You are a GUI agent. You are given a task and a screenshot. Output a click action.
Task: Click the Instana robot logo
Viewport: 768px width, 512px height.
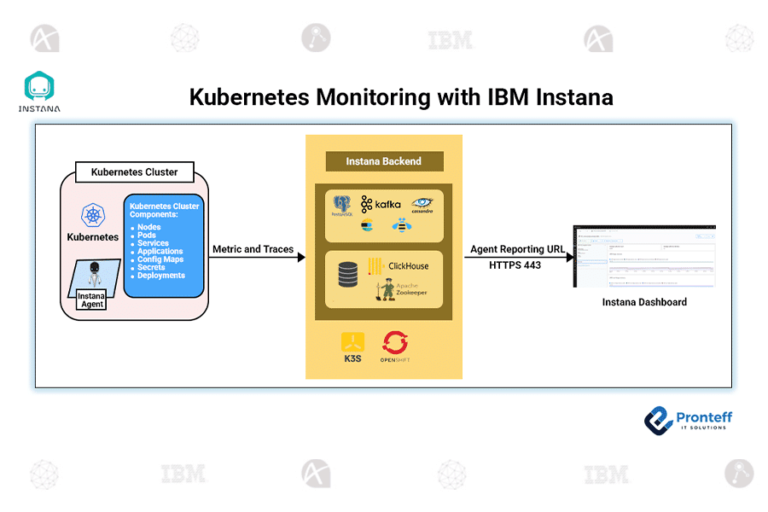pyautogui.click(x=39, y=87)
